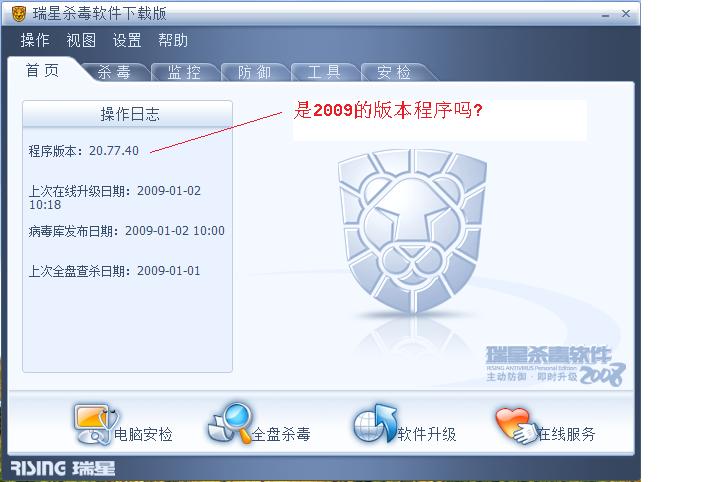
Task: Open the 设置 menu
Action: [x=127, y=40]
